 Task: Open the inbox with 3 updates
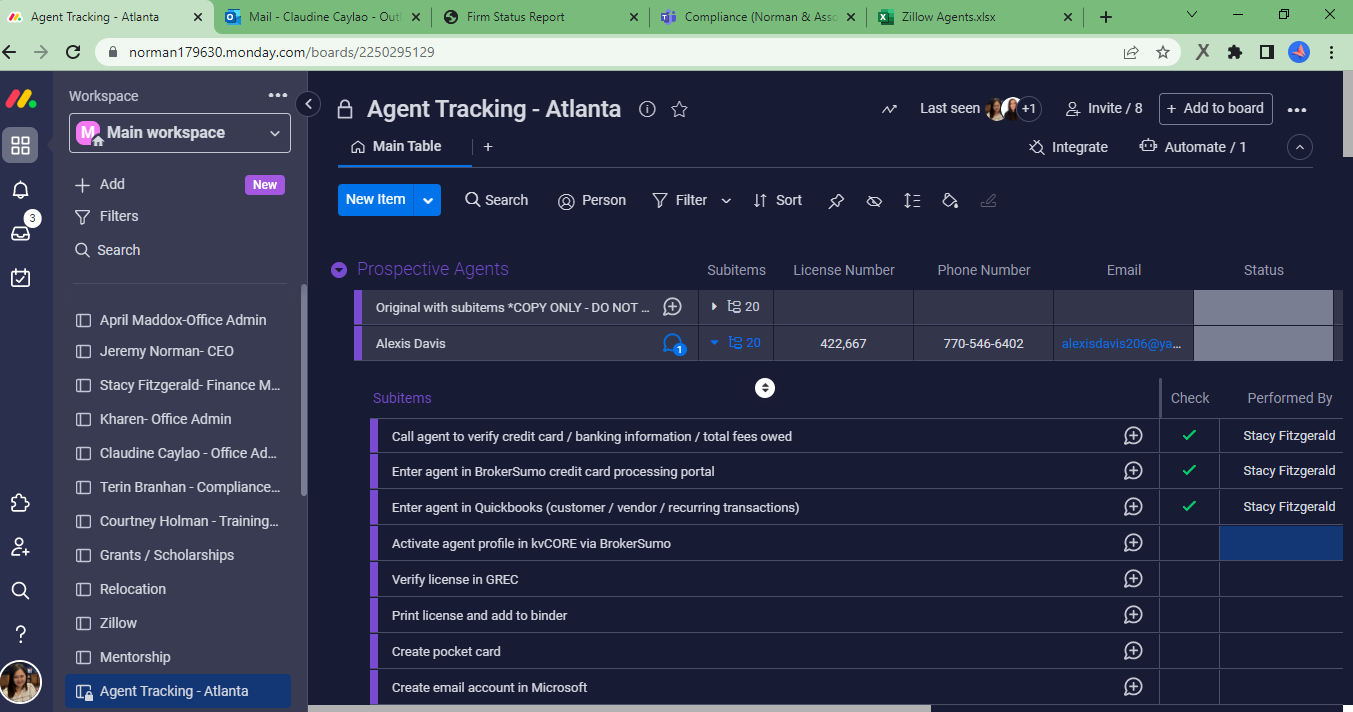point(20,233)
